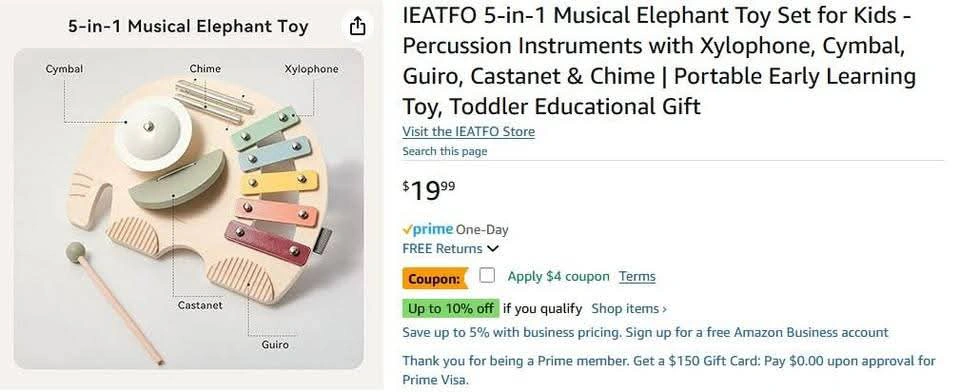This screenshot has height=392, width=960.
Task: Click the Prime Visa gift card offer
Action: [x=669, y=370]
